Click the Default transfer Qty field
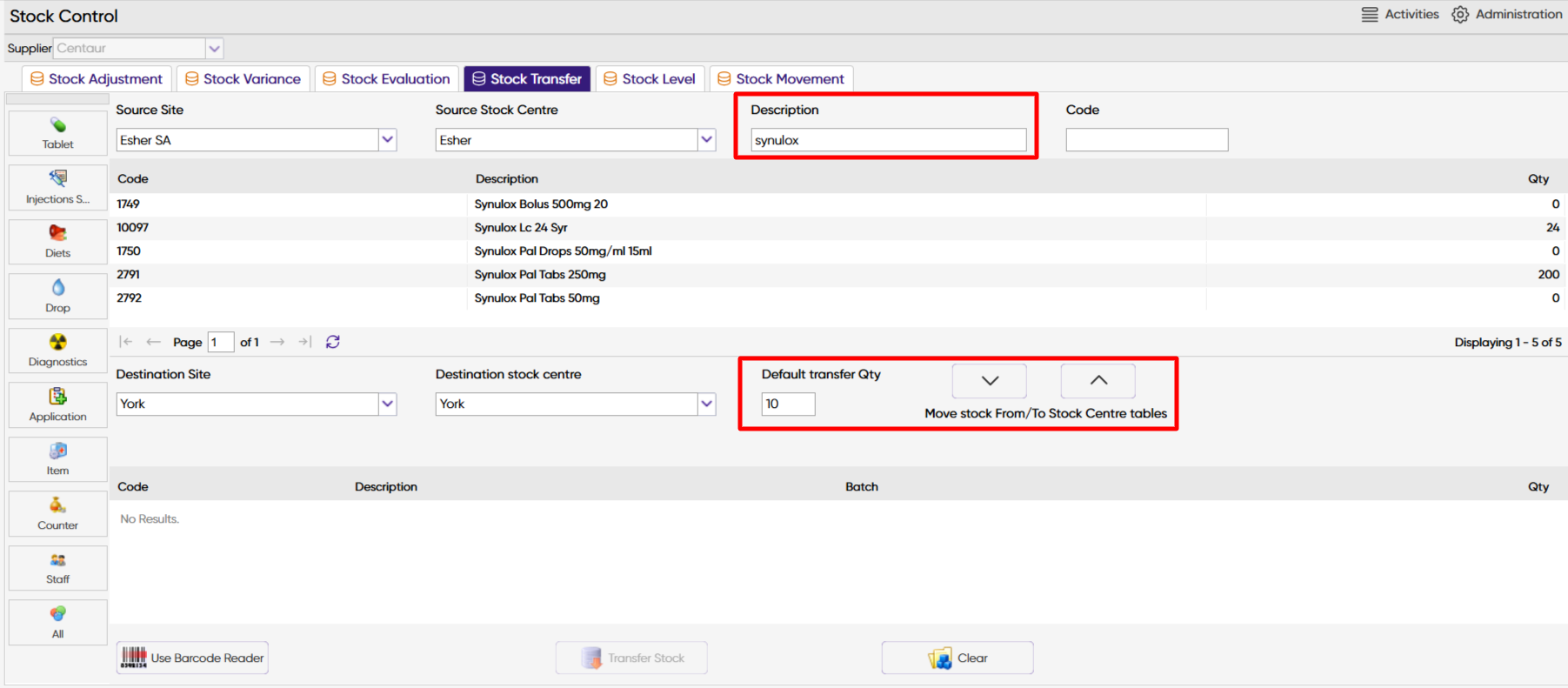The width and height of the screenshot is (1568, 688). tap(789, 404)
